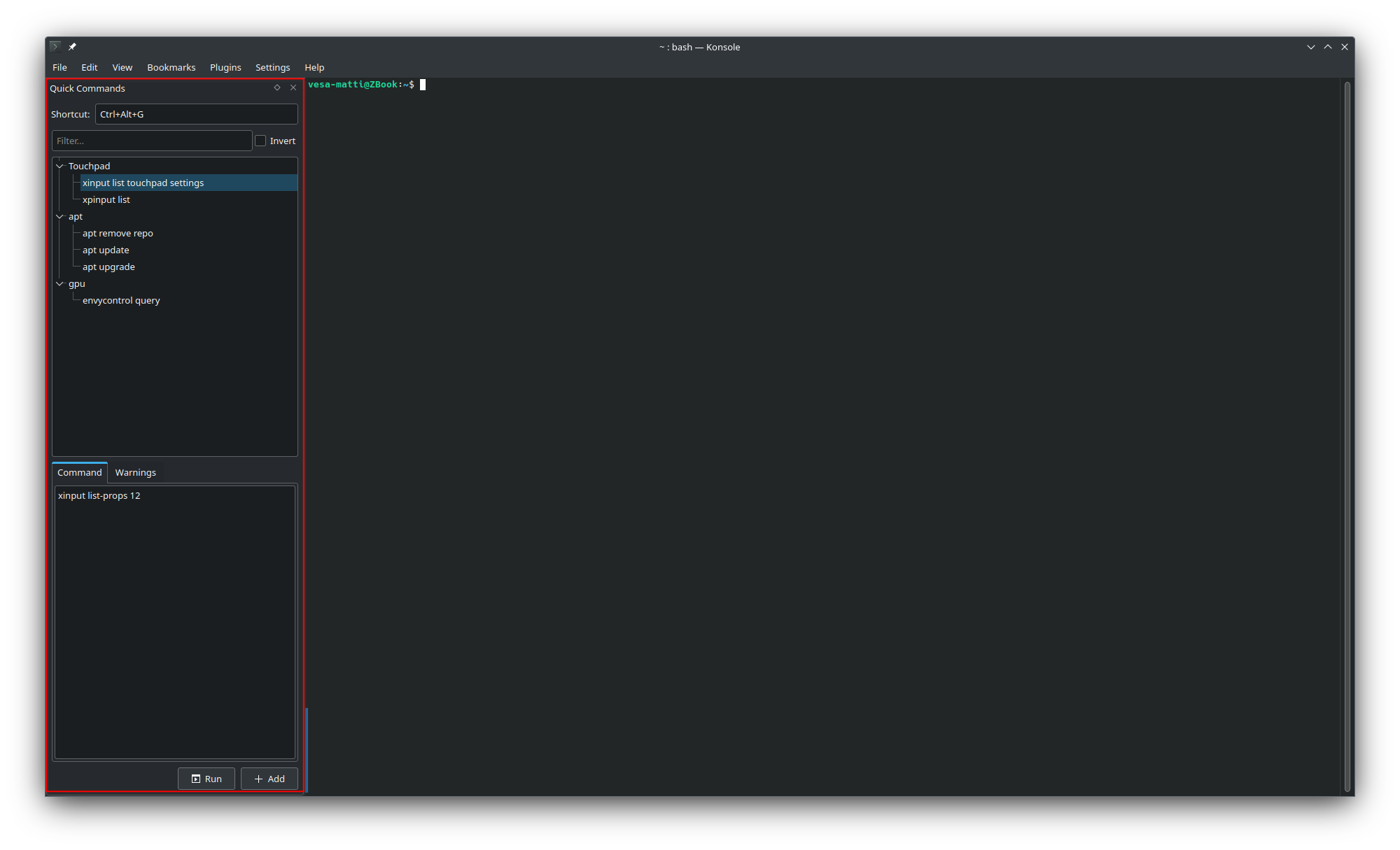Collapse the apt group
This screenshot has height=850, width=1400.
click(x=60, y=216)
